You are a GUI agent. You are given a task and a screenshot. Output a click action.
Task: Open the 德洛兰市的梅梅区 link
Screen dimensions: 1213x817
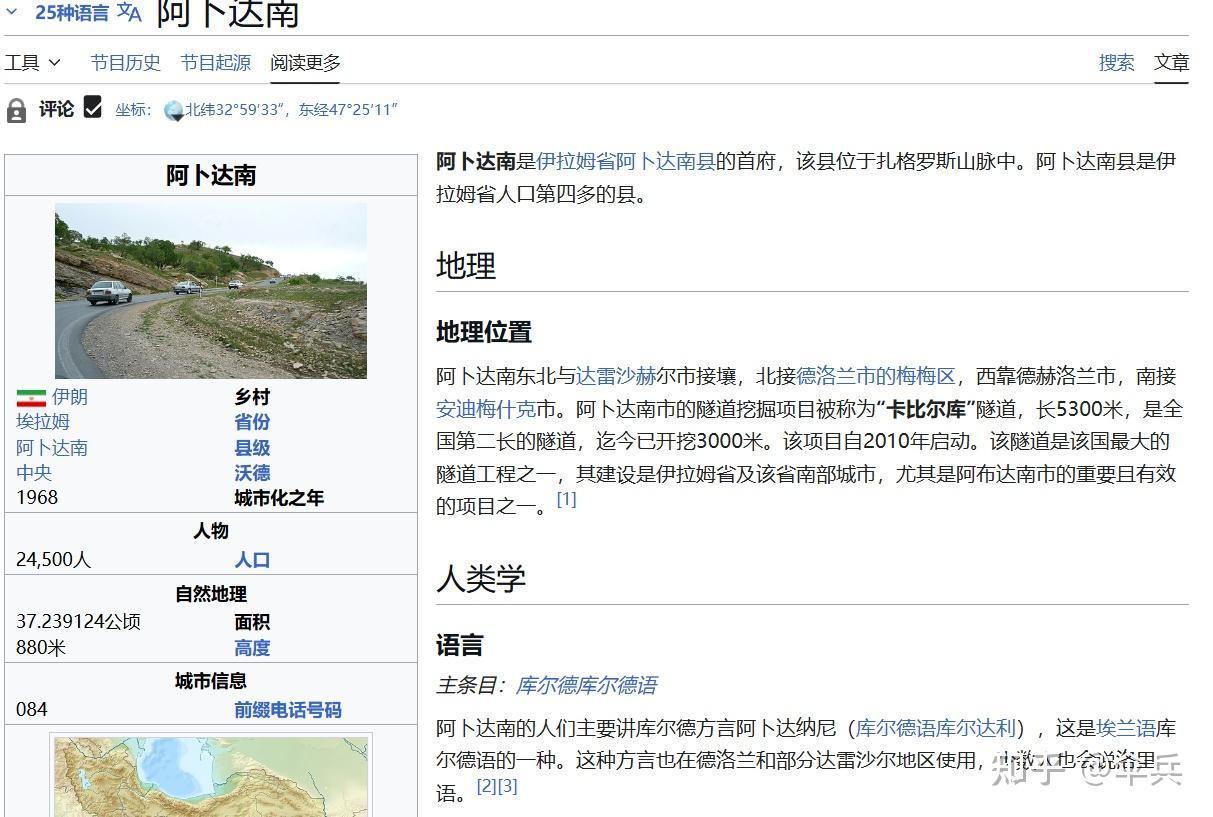(x=876, y=377)
